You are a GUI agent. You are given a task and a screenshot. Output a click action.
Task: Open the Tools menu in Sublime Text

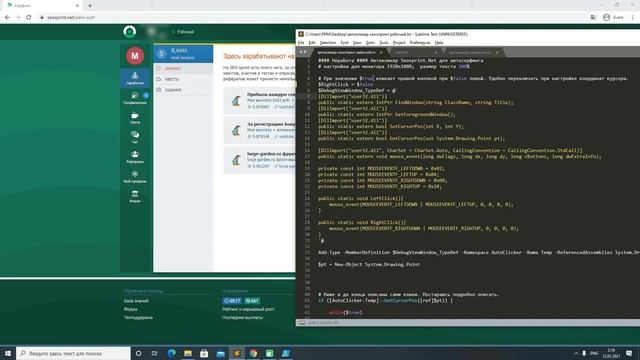[x=384, y=42]
